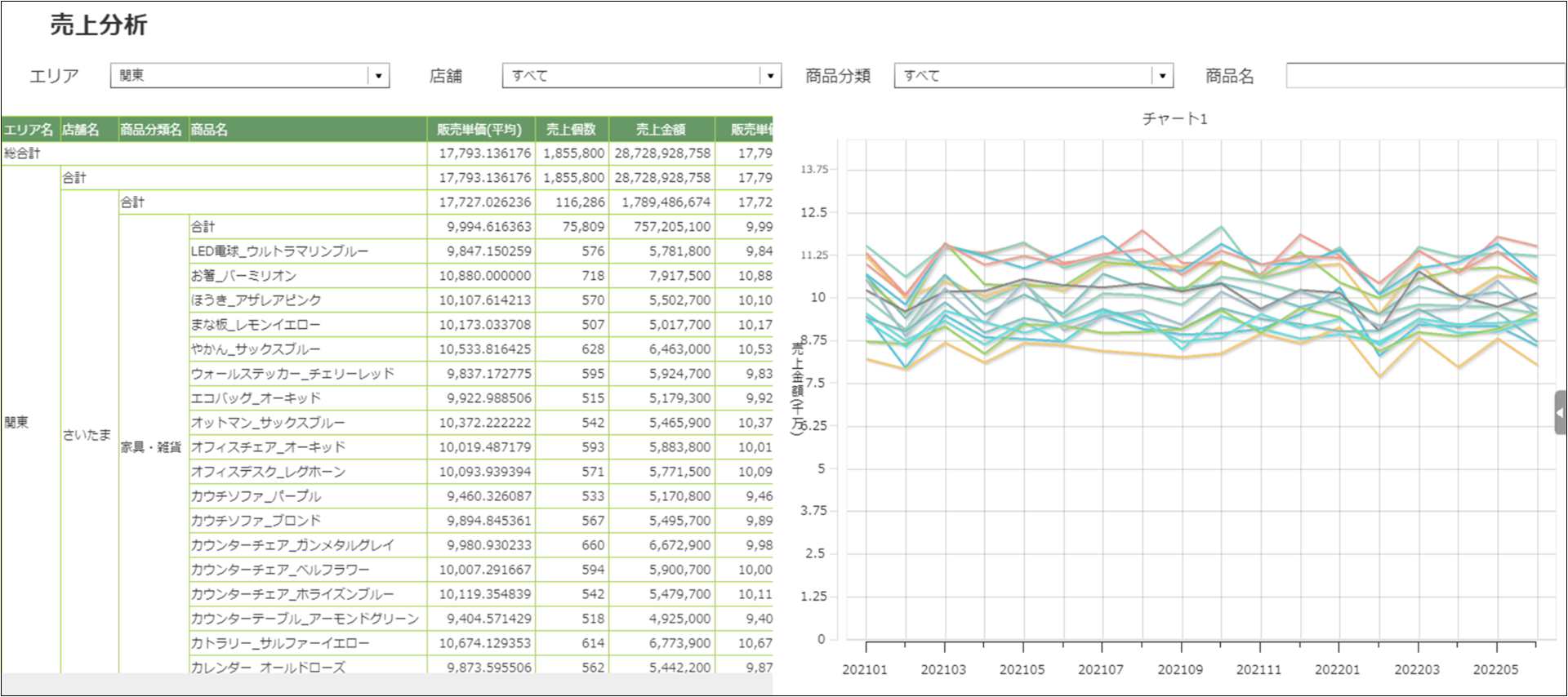Click the さいたま store cell

(x=87, y=435)
